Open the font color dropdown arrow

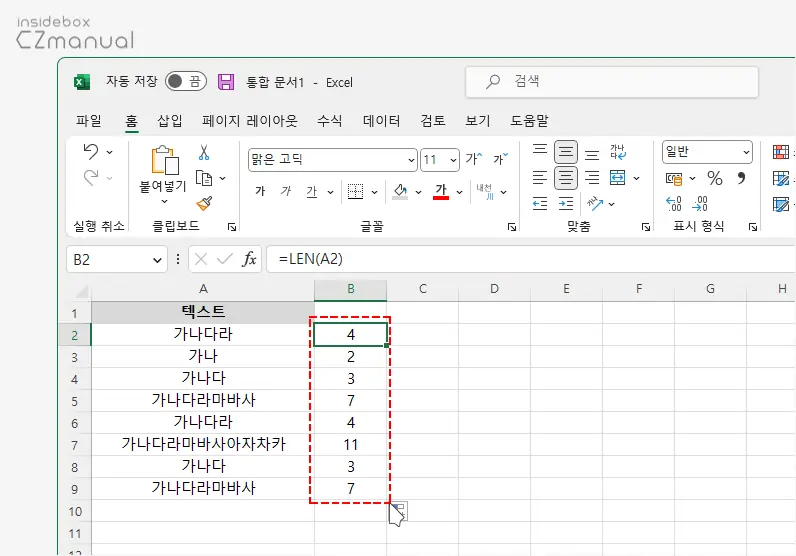(459, 192)
